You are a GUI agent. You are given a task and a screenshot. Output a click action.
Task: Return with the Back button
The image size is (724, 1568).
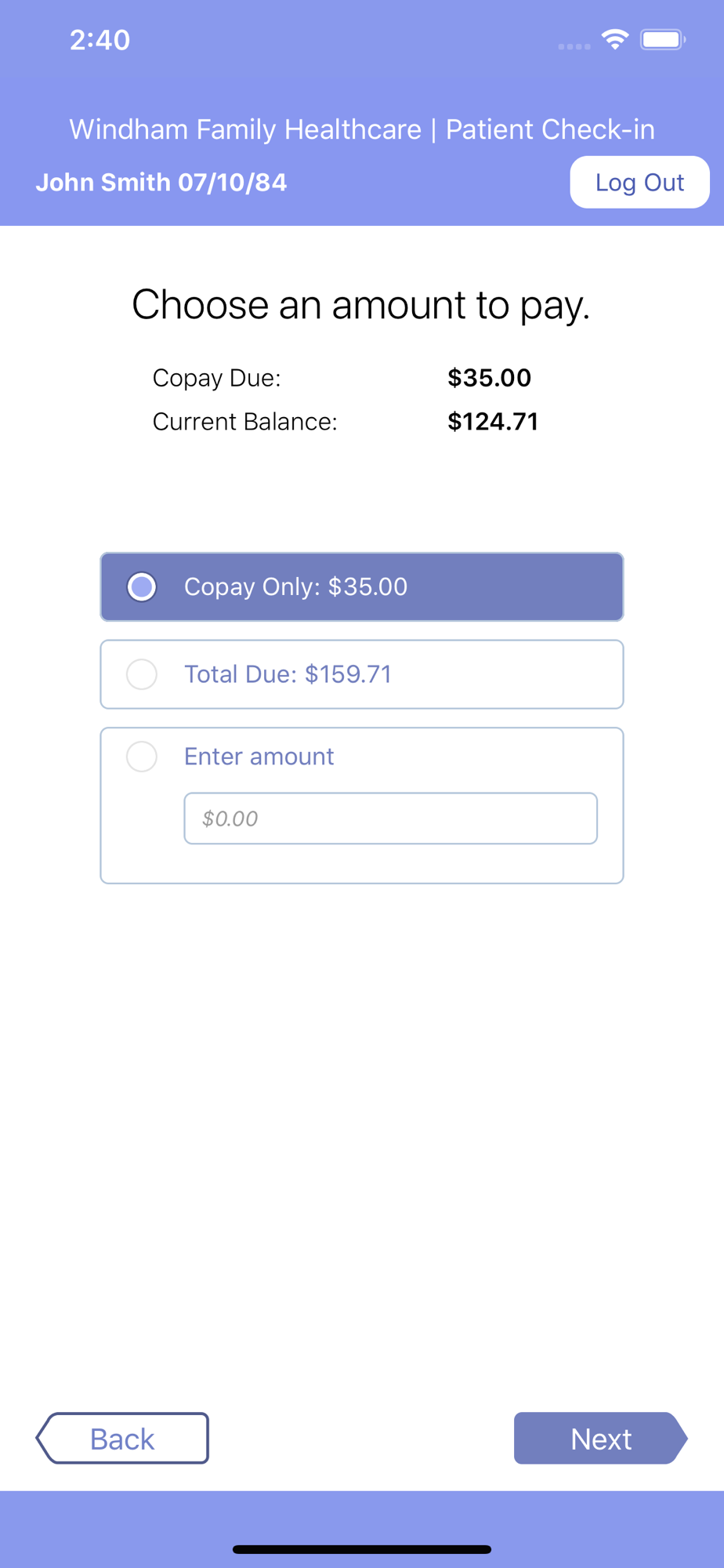point(123,1439)
